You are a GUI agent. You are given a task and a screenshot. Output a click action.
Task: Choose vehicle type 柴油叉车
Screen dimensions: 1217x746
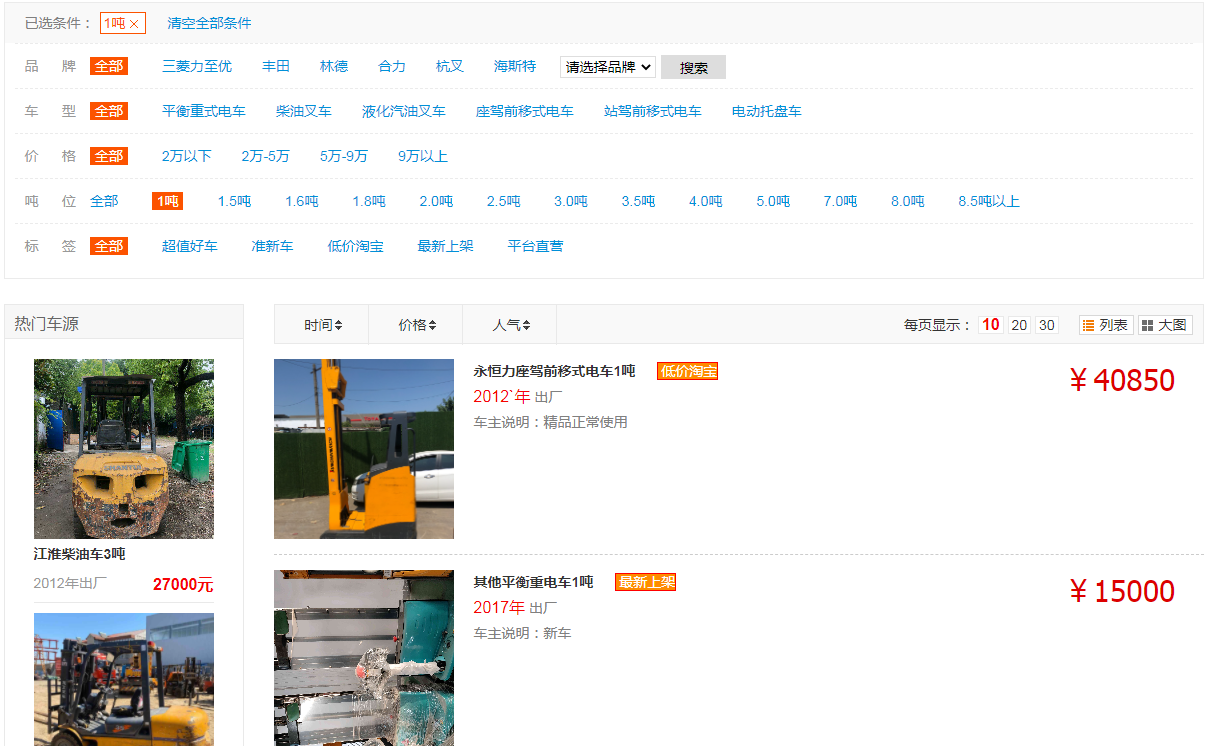(x=304, y=111)
